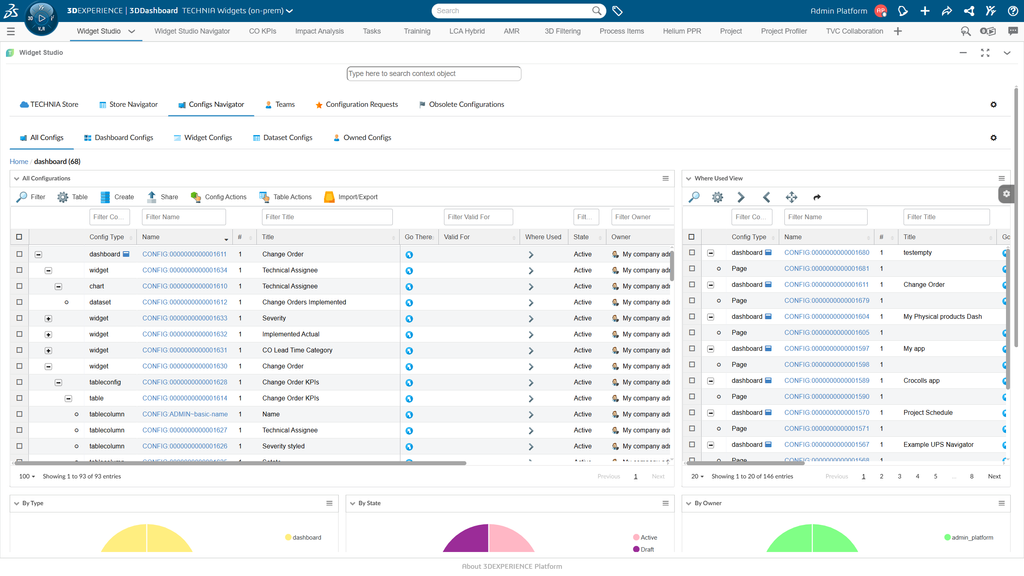The width and height of the screenshot is (1024, 576).
Task: Click Import/Export in toolbar
Action: [351, 197]
